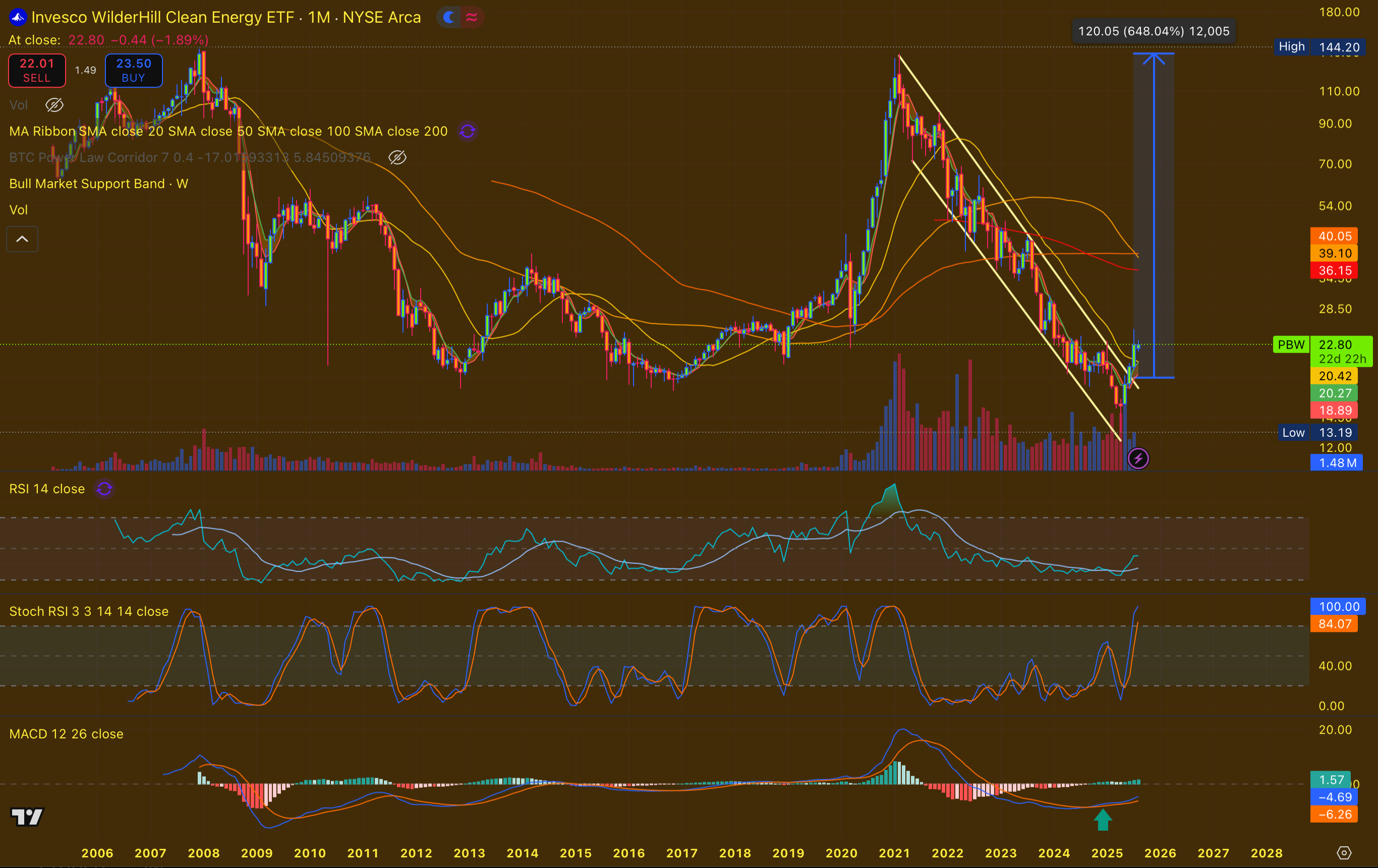The image size is (1378, 868).
Task: Click the Invesco symbol logo icon
Action: pos(18,17)
